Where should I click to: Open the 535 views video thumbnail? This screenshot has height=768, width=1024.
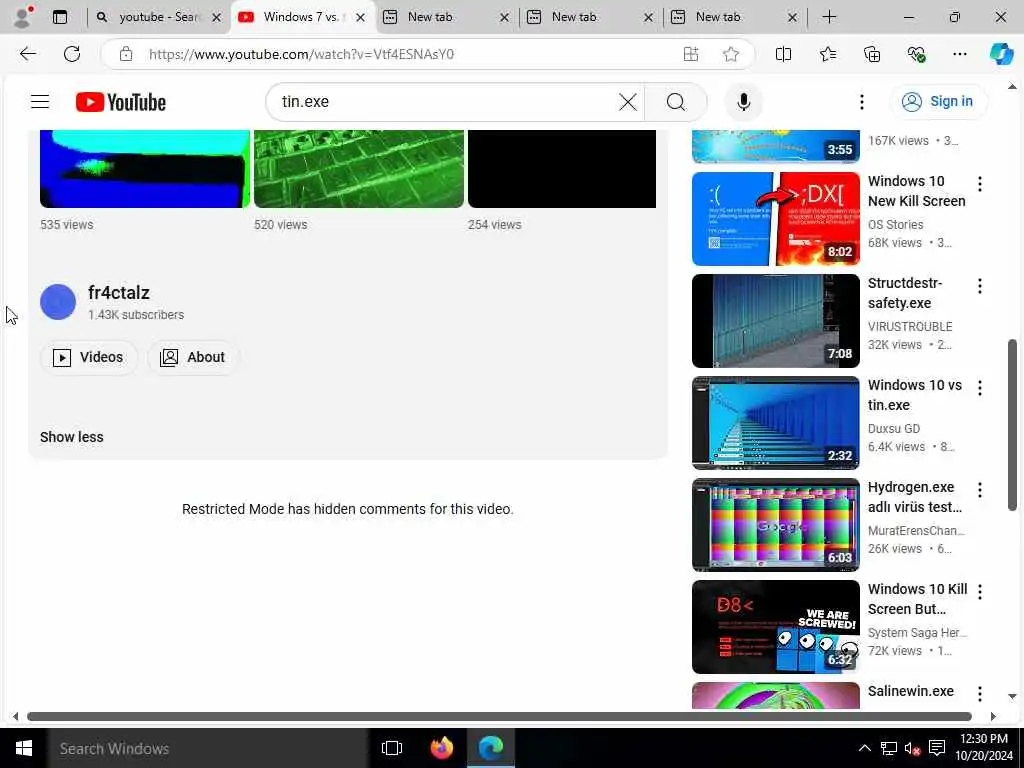click(145, 168)
